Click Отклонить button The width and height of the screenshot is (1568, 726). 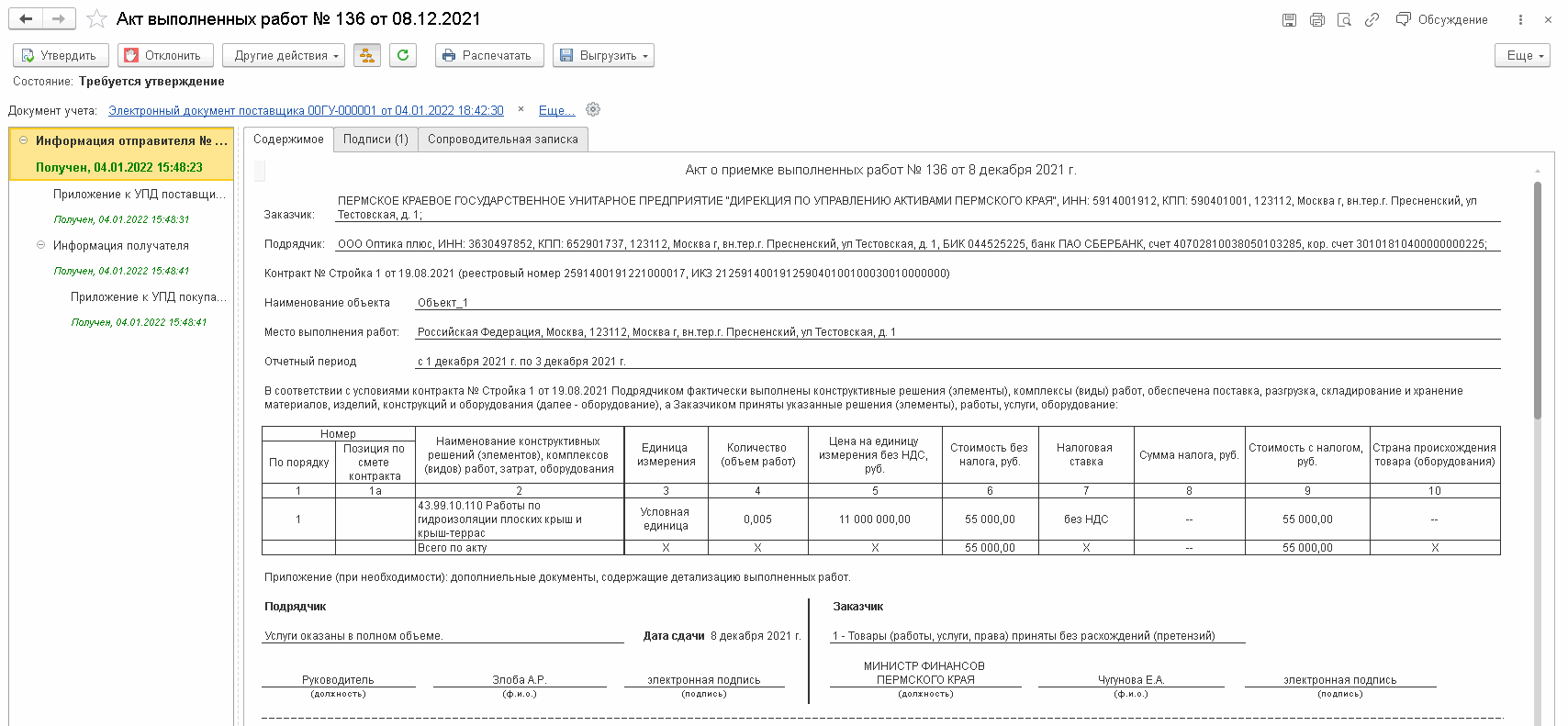pyautogui.click(x=165, y=55)
